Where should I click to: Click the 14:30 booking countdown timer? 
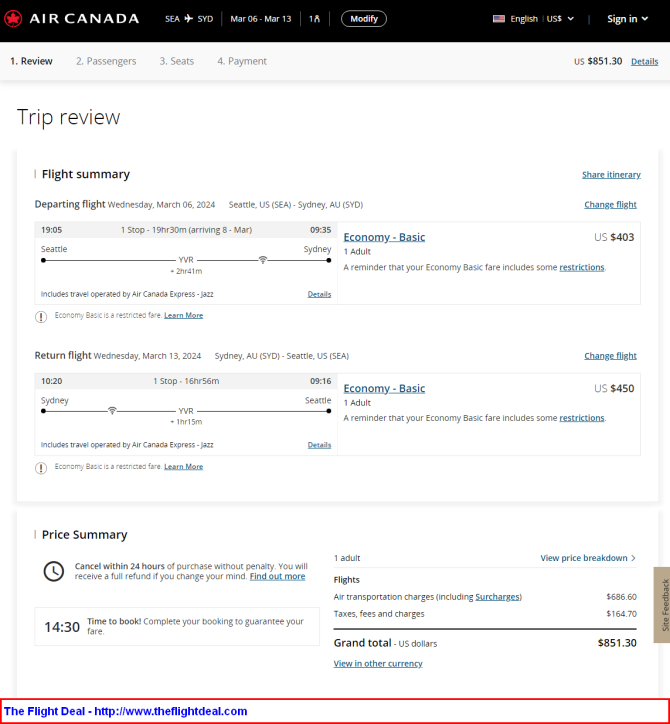62,627
